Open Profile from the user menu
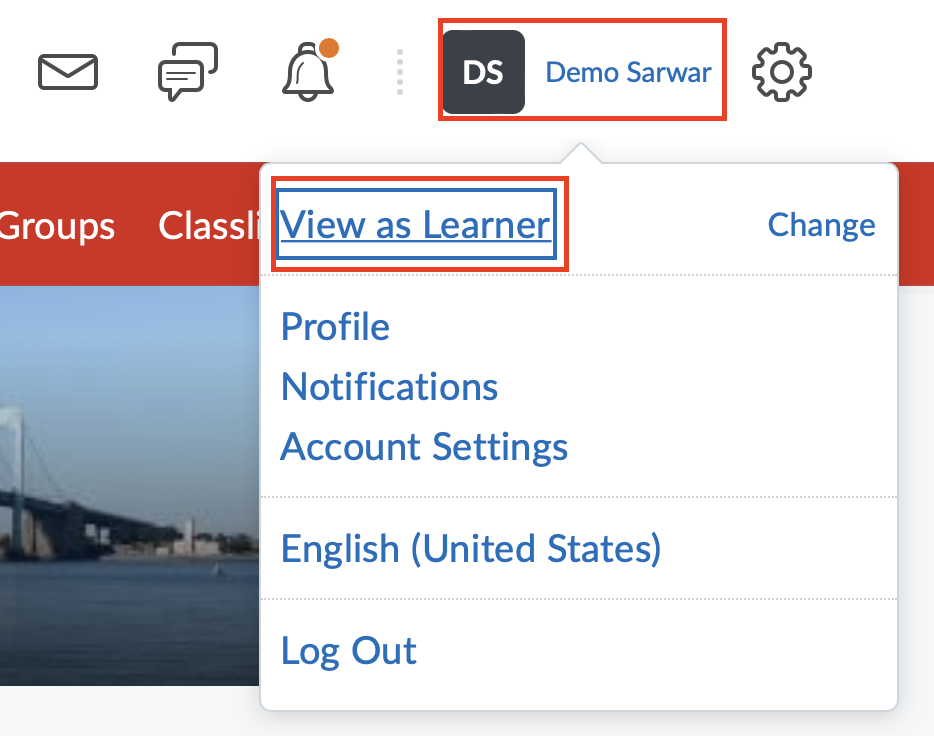This screenshot has width=934, height=736. coord(335,327)
